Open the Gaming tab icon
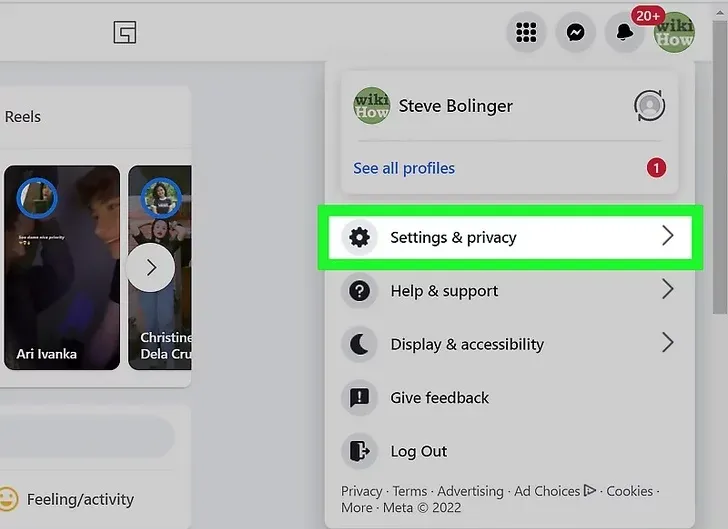Screen dimensions: 728x529 pyautogui.click(x=125, y=32)
